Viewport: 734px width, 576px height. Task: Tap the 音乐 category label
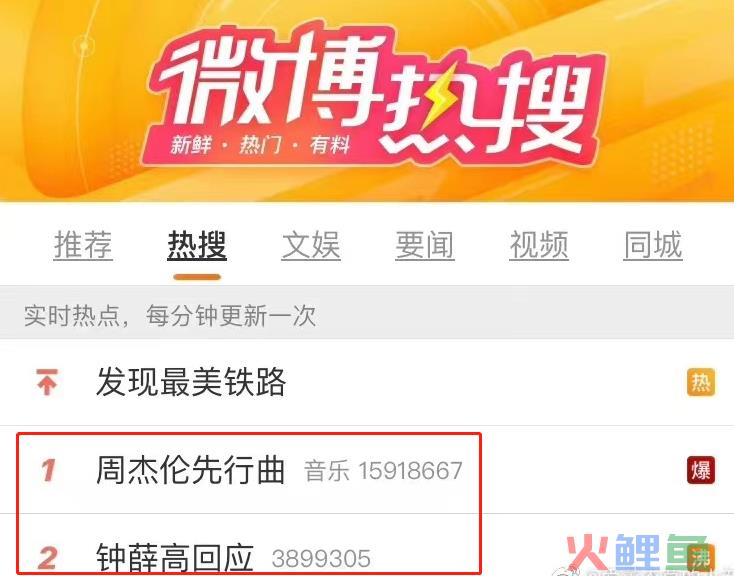tap(327, 471)
